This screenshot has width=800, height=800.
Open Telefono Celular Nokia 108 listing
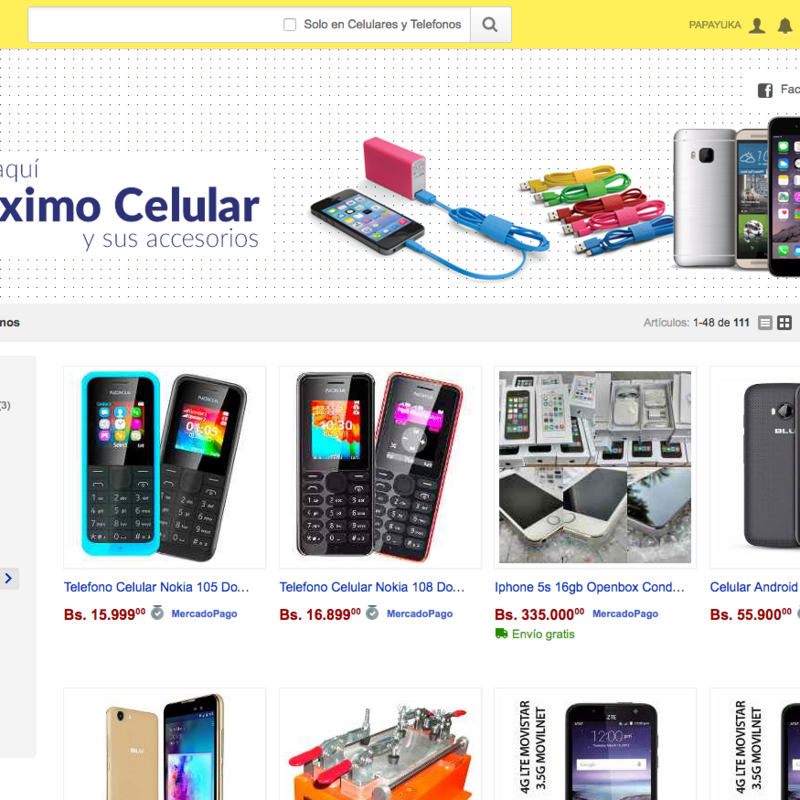tap(372, 587)
